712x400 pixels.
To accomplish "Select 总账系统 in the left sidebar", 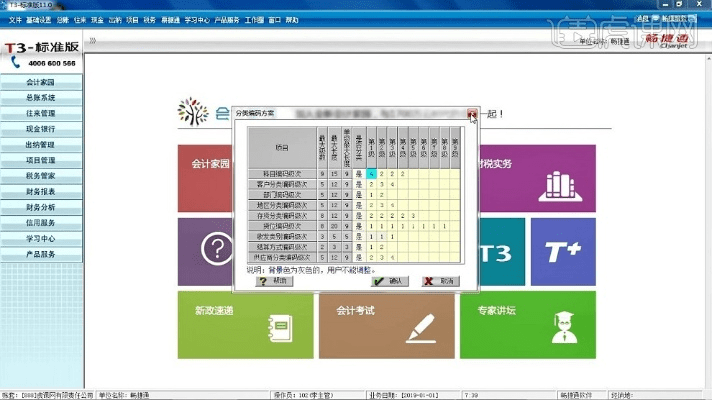I will tap(41, 98).
